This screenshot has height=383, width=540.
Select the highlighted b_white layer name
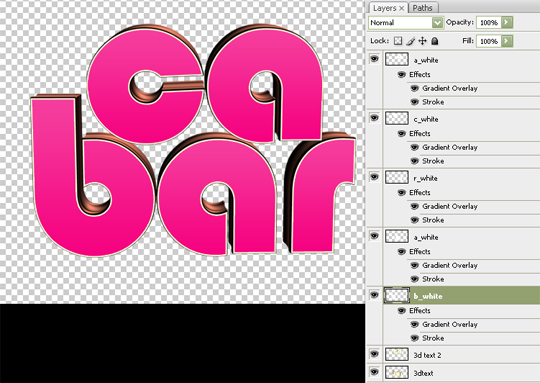(x=428, y=296)
